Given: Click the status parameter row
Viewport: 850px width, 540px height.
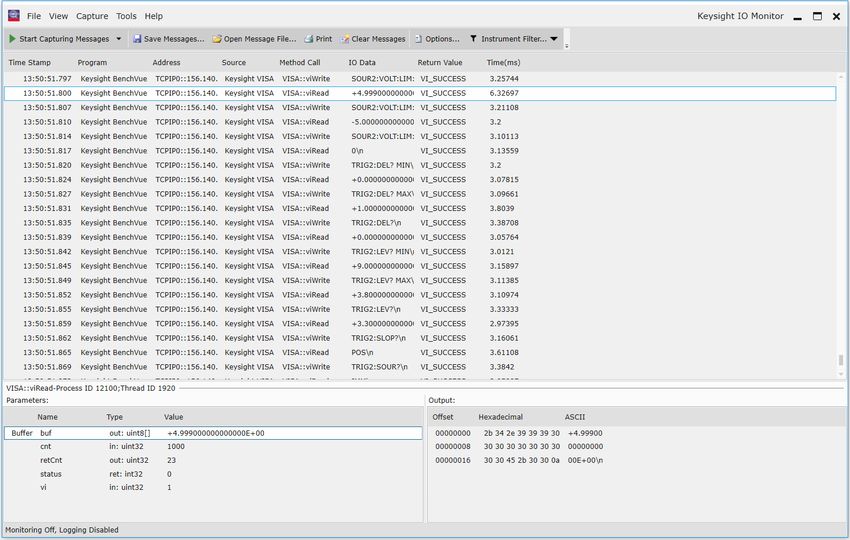Looking at the screenshot, I should 213,474.
